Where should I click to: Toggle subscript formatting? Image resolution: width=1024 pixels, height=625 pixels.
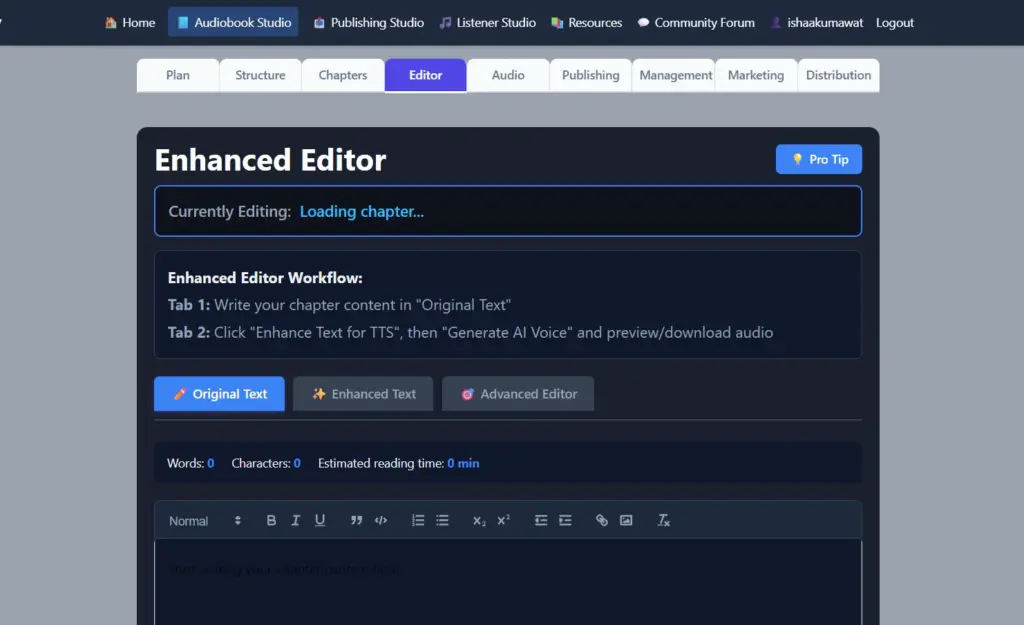tap(478, 520)
